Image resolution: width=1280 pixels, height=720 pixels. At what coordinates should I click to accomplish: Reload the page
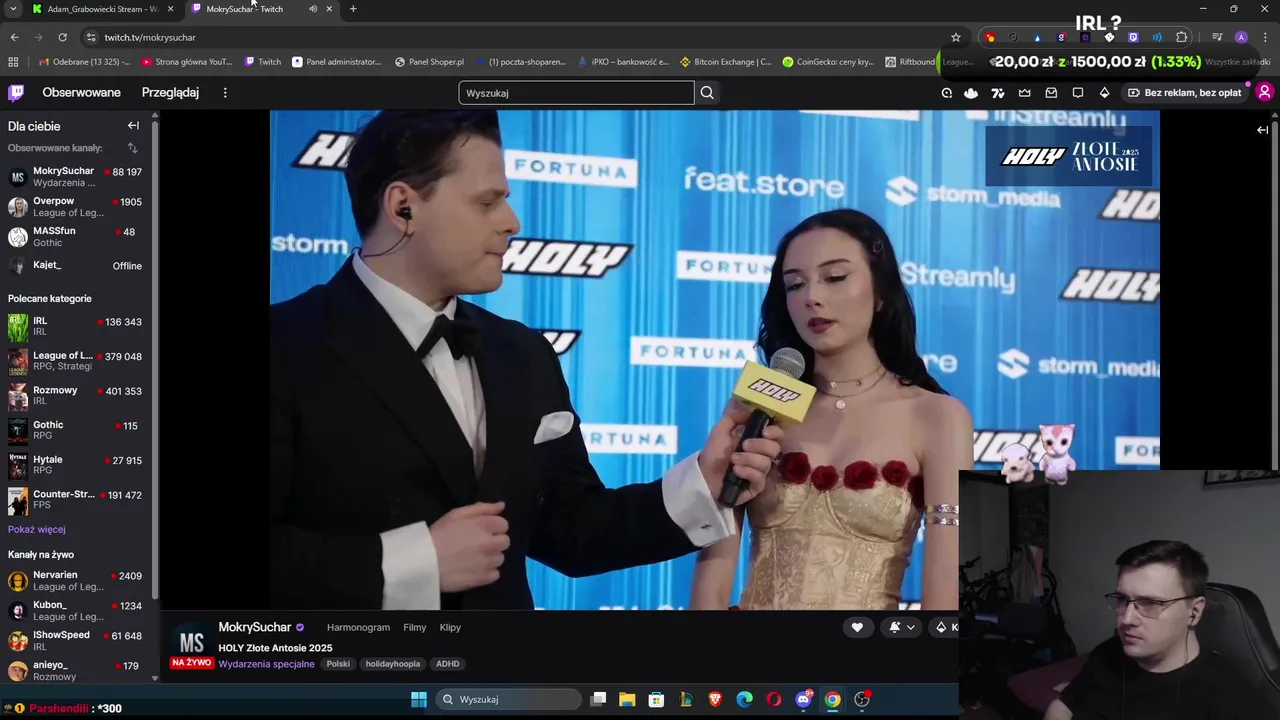(62, 37)
